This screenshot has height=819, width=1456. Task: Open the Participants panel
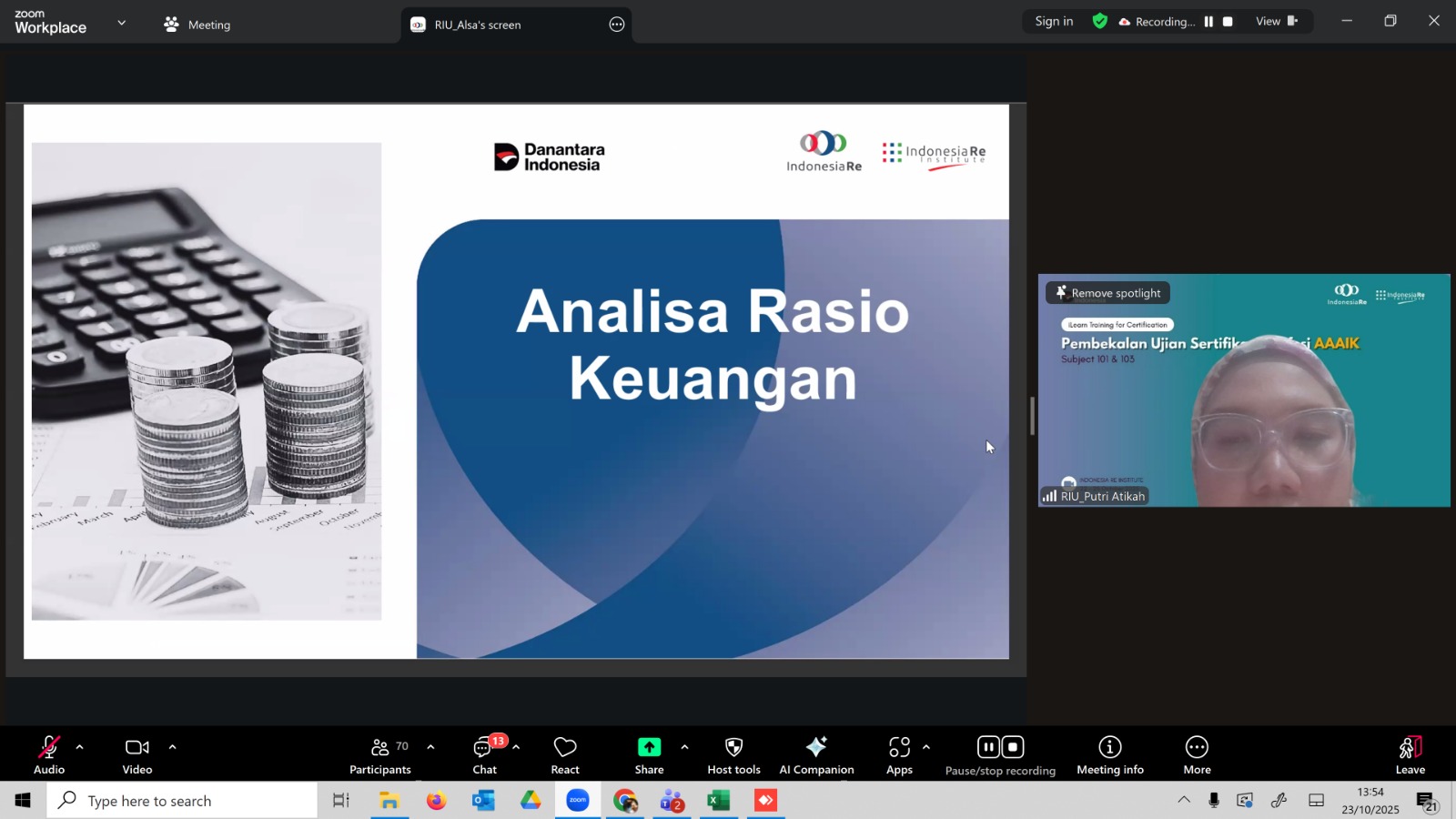point(380,755)
